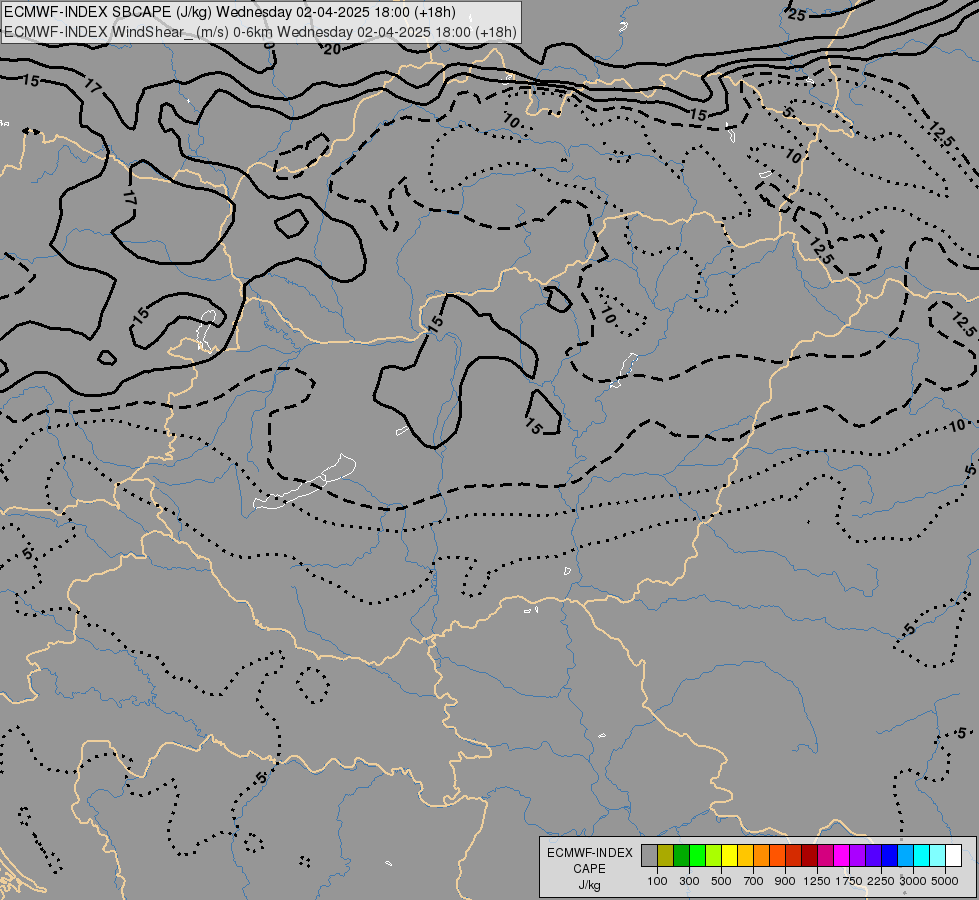Click the ECMWF-INDEX WindShear_ title line
Image resolution: width=979 pixels, height=900 pixels.
(260, 31)
